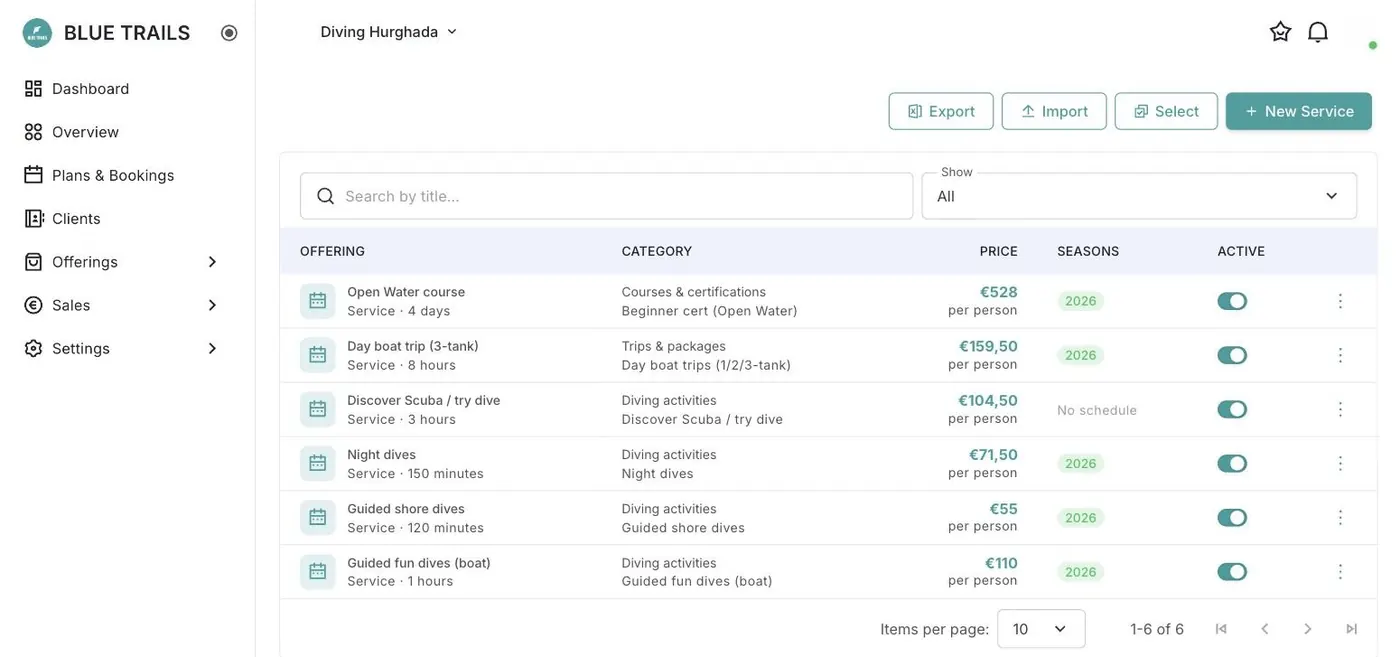Click the No schedule label
Screen dimensions: 1400x657
coord(1097,410)
